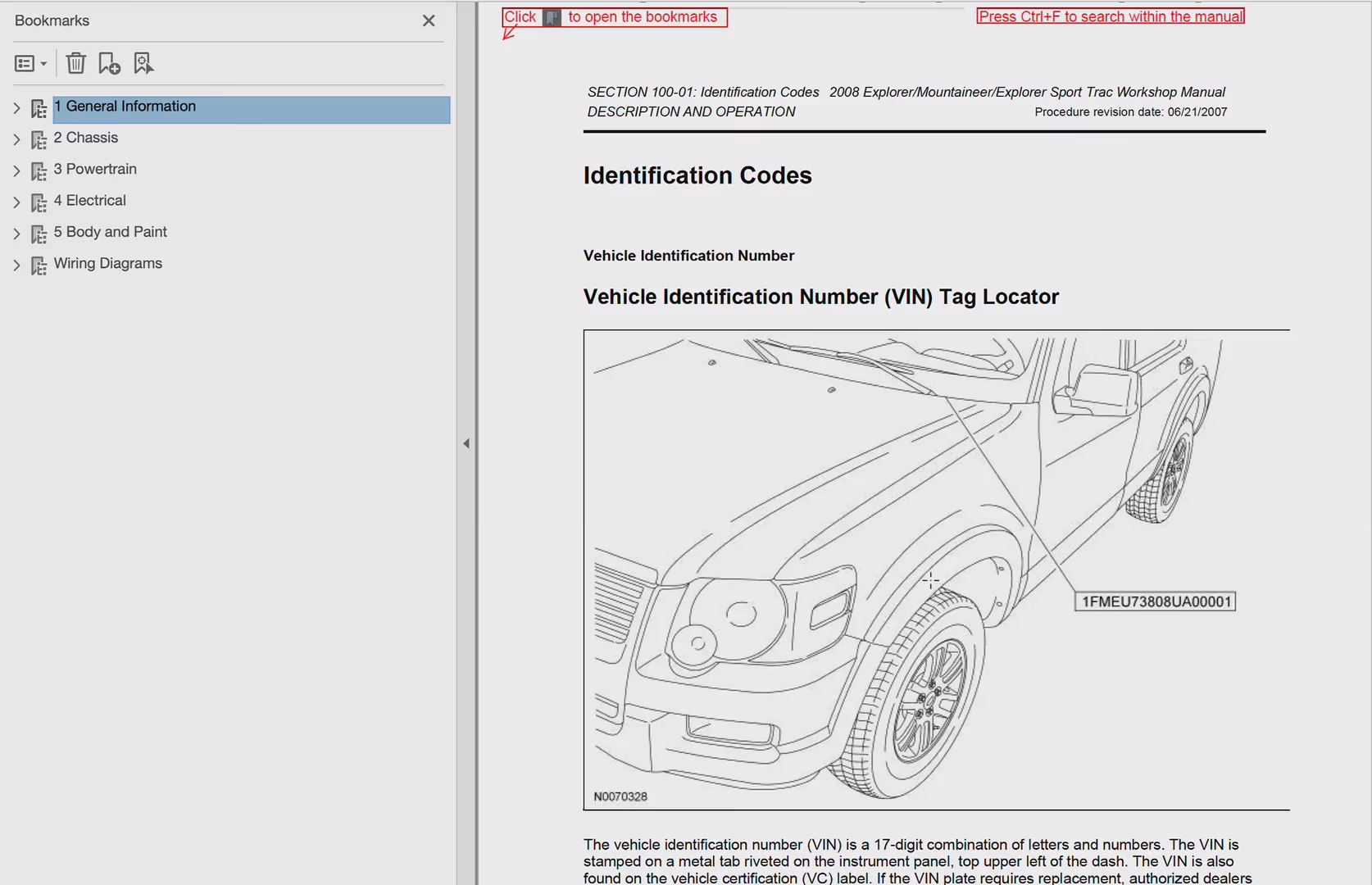Delete selected bookmark with trash icon
The image size is (1372, 885).
pyautogui.click(x=75, y=63)
